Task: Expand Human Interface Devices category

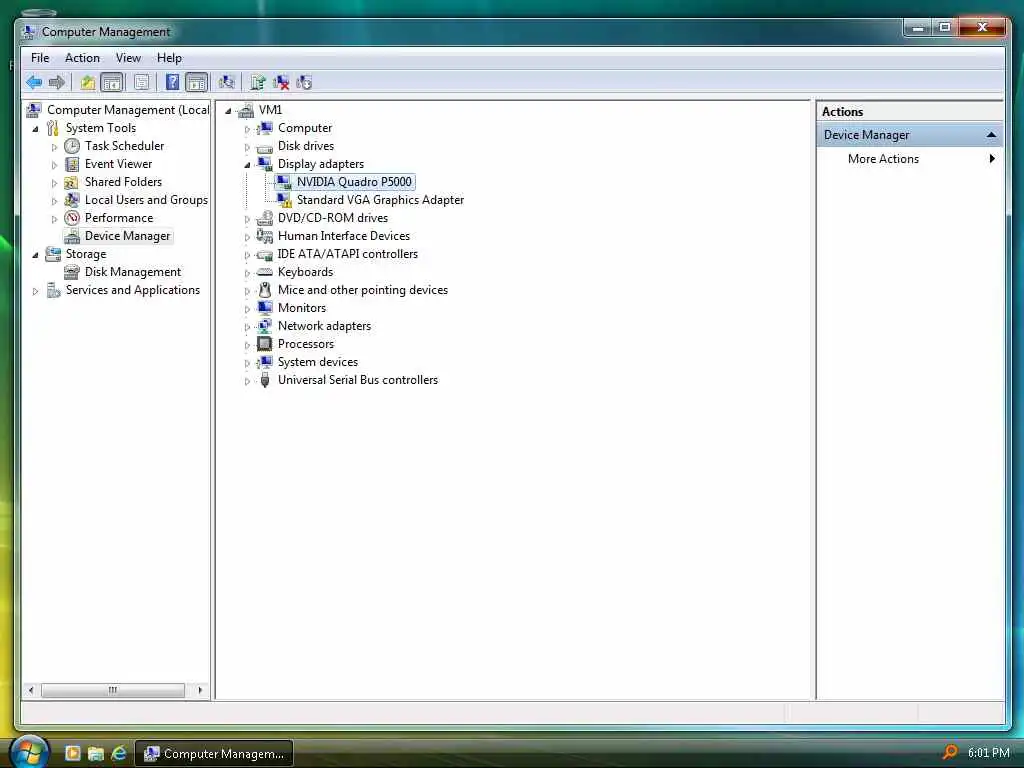Action: (x=247, y=237)
